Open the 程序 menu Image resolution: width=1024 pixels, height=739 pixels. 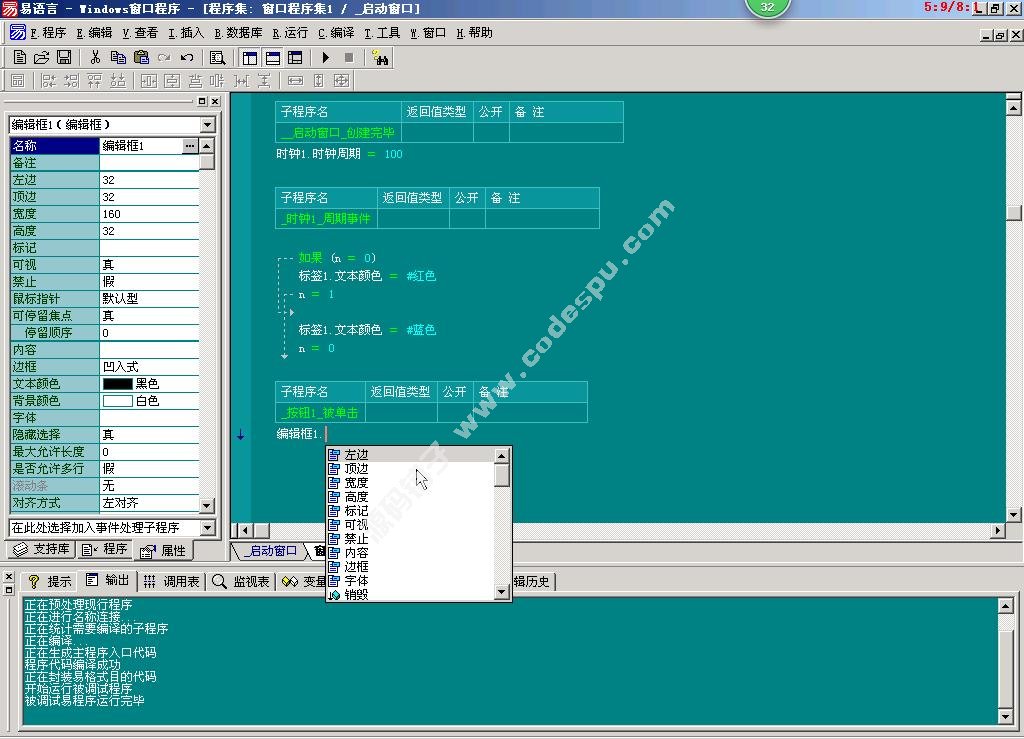coord(48,33)
